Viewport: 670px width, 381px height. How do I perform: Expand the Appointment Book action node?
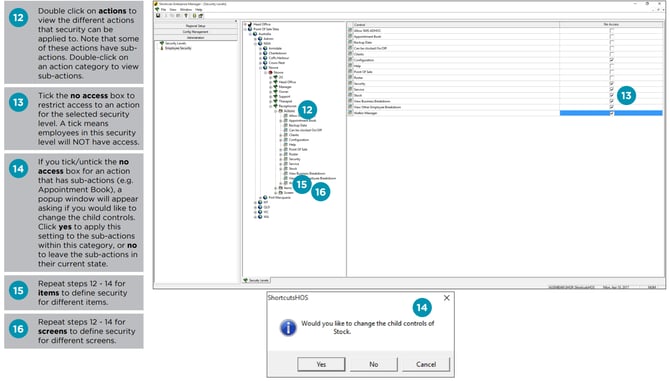coord(281,120)
